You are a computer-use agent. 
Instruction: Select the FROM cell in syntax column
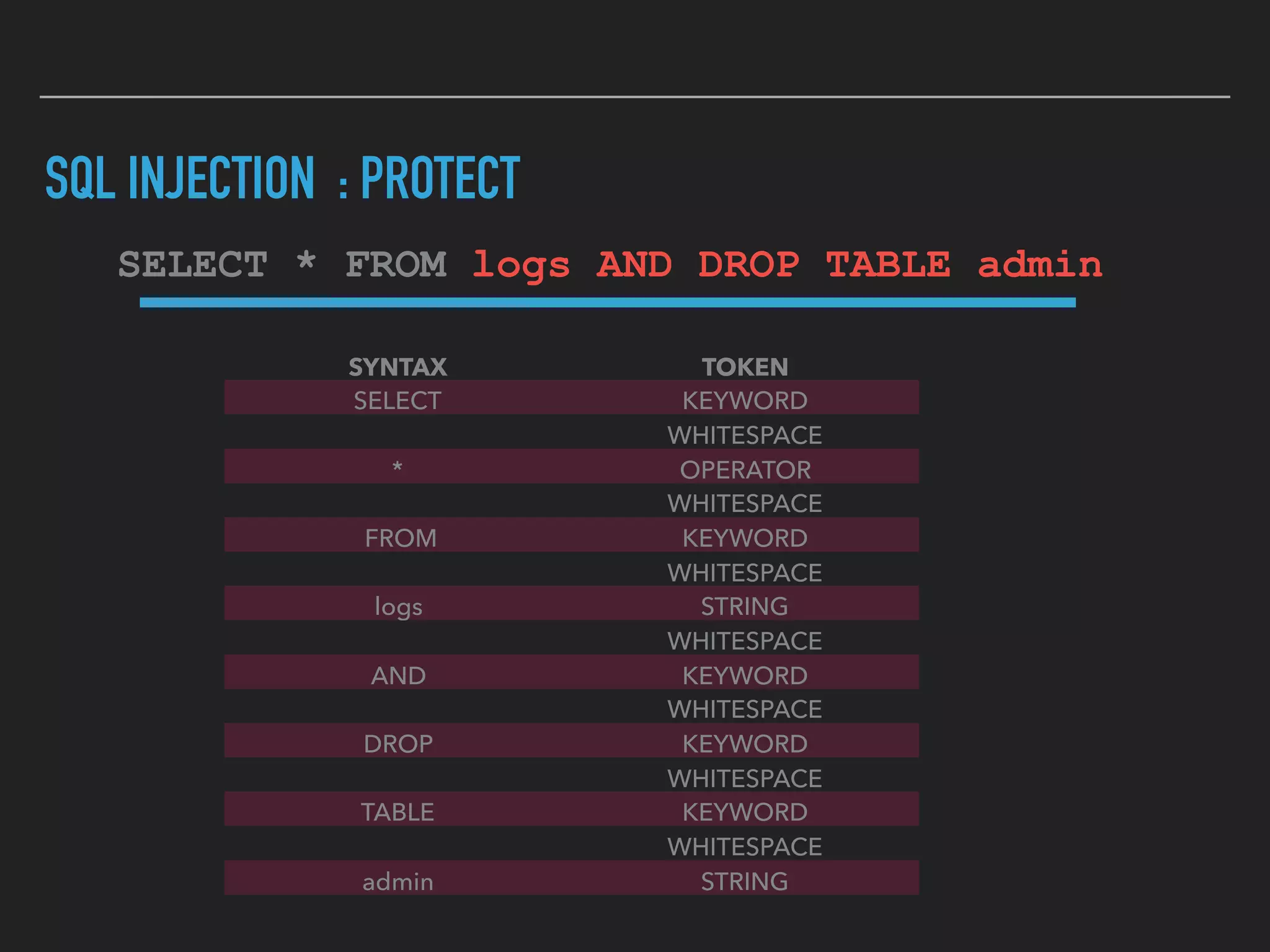[x=400, y=538]
